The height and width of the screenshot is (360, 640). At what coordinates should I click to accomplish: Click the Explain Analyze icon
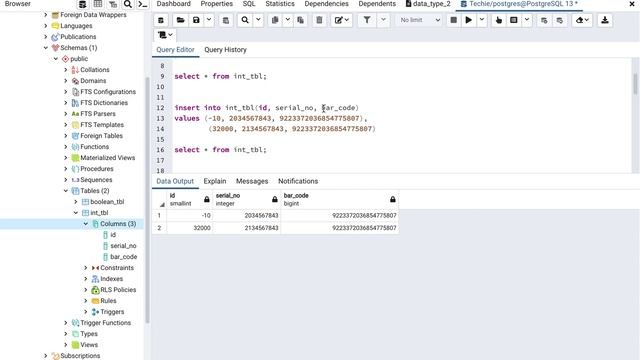coord(514,20)
